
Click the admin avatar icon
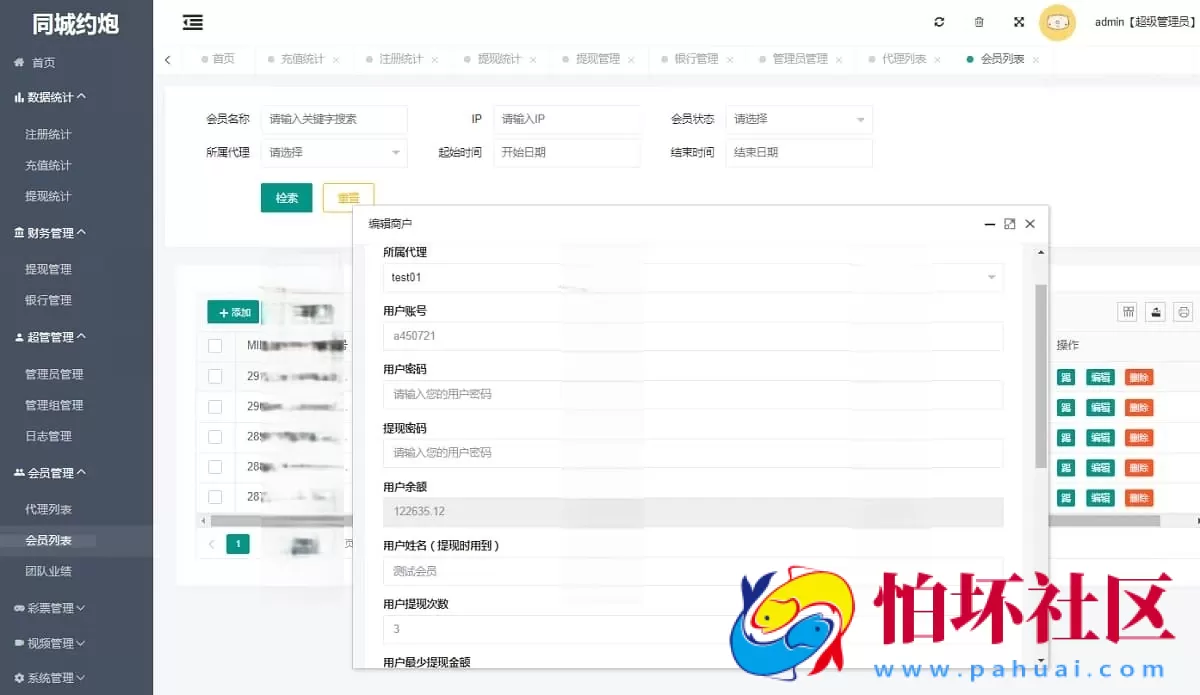pos(1057,22)
